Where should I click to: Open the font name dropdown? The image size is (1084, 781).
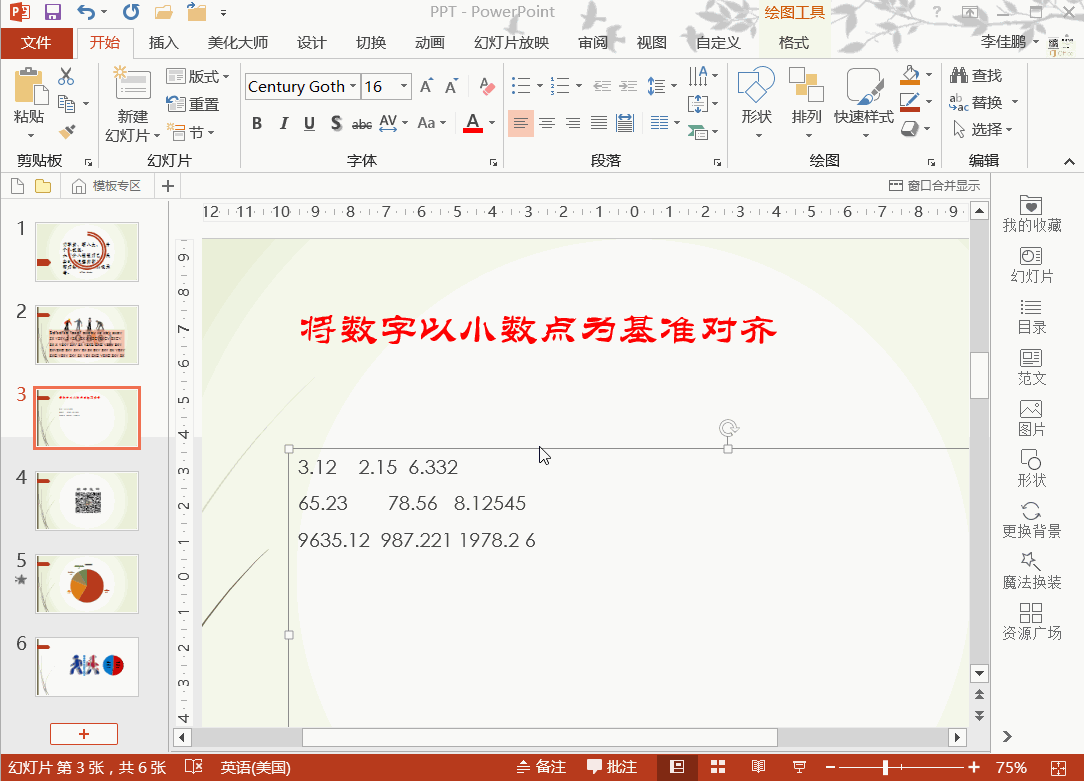(x=353, y=86)
